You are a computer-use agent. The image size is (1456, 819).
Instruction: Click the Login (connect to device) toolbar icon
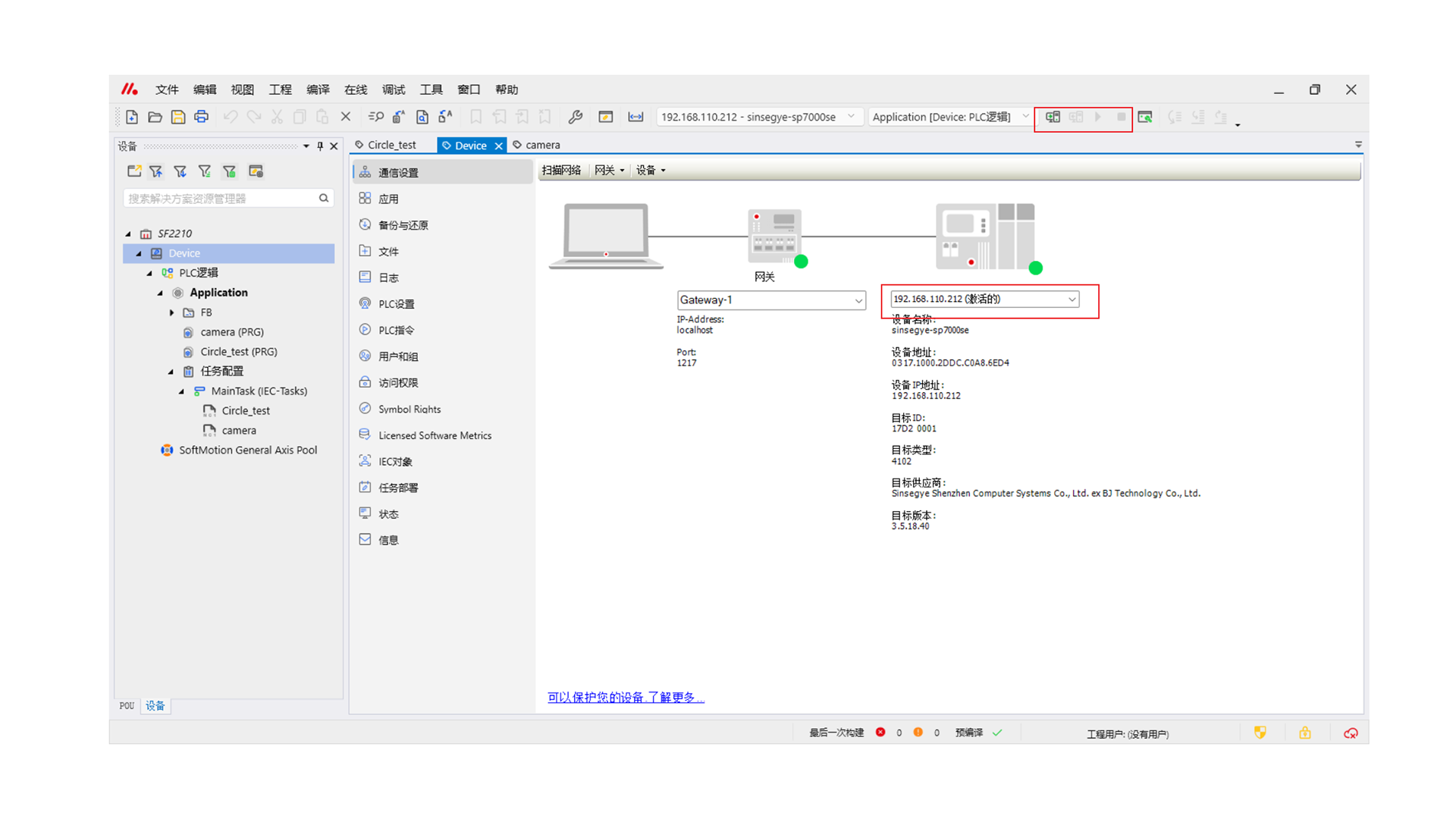tap(1053, 117)
